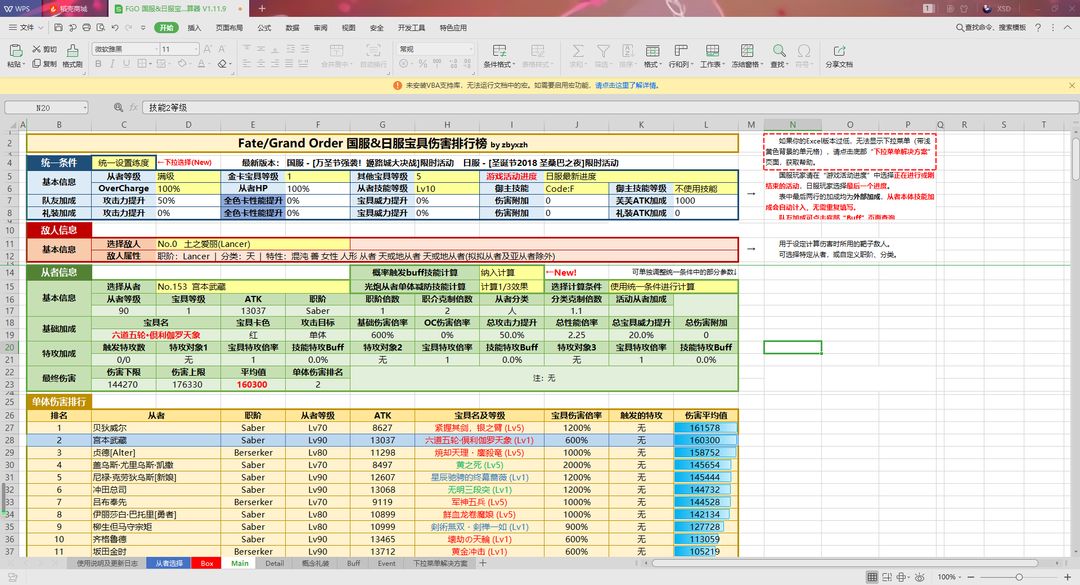Screen dimensions: 1080x585
Task: Click the Undo arrow icon
Action: pos(115,28)
